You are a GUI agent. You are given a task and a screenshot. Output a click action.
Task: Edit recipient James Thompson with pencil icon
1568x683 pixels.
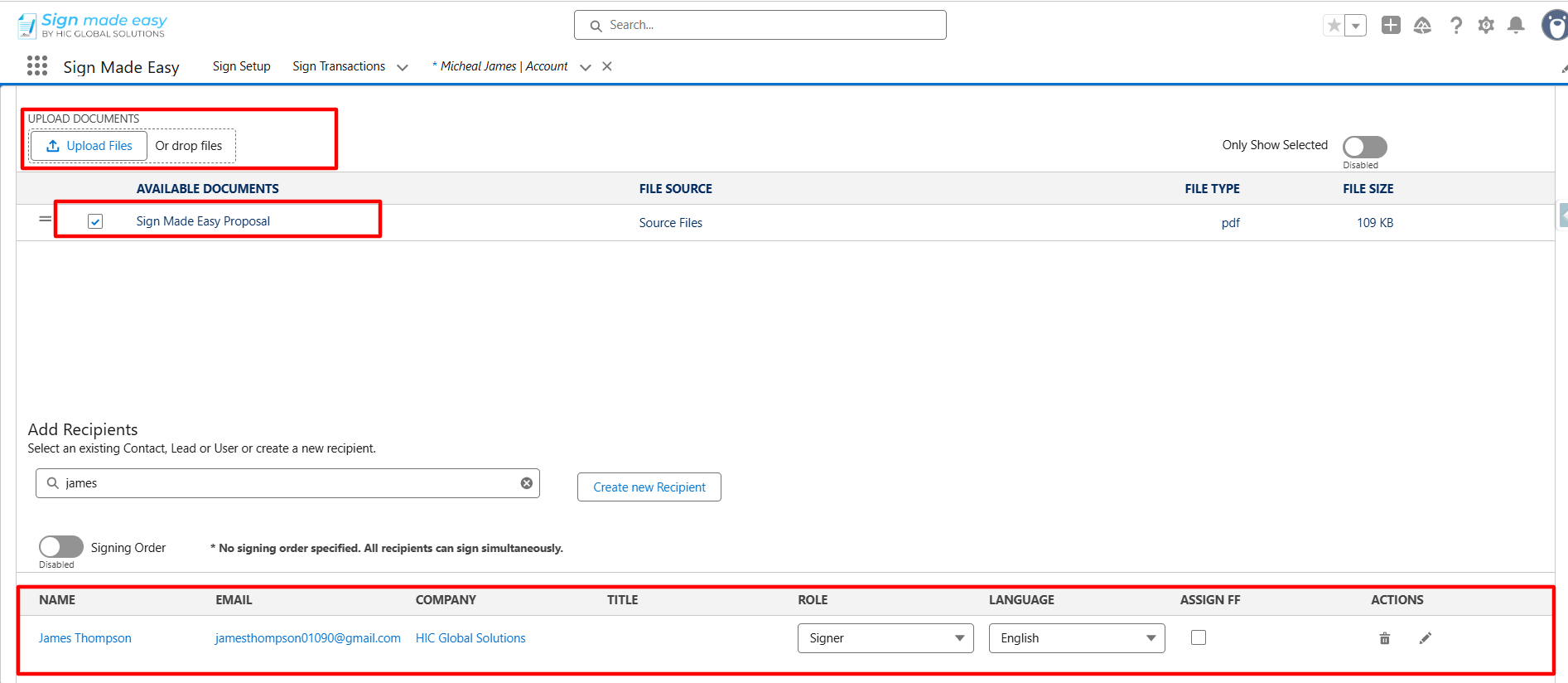1425,638
